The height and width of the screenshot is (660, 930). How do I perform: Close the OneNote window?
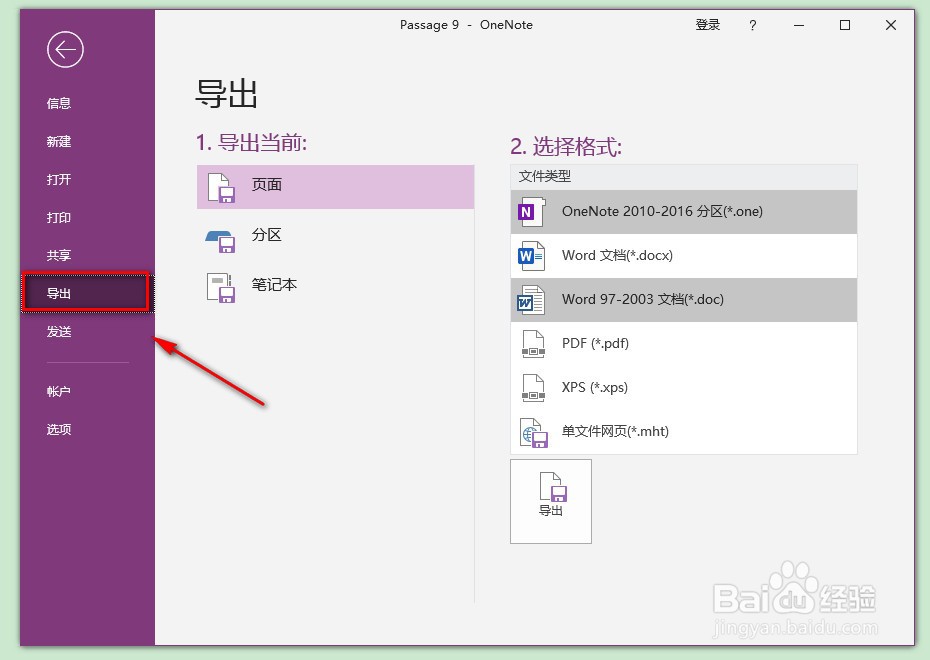pos(890,25)
